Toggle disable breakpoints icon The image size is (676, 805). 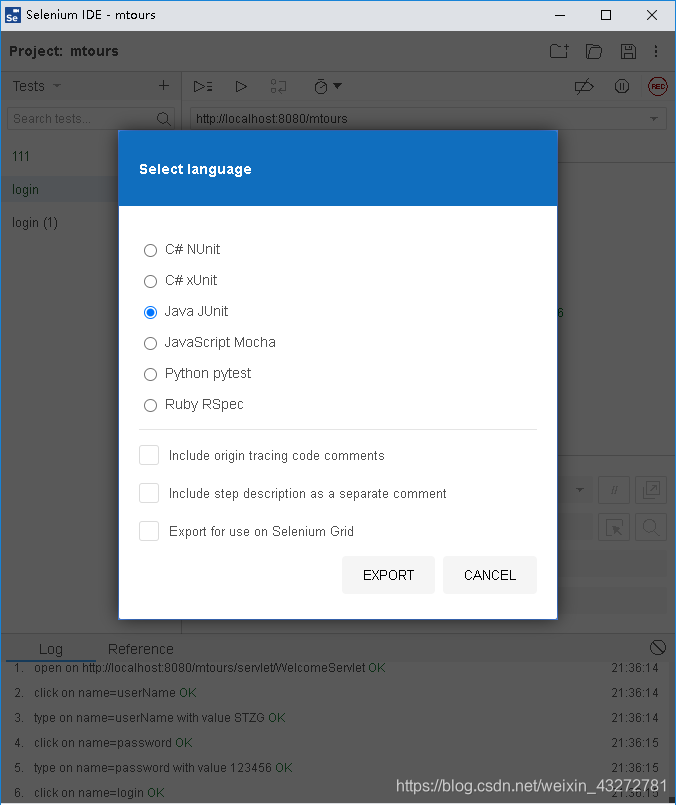[x=584, y=86]
